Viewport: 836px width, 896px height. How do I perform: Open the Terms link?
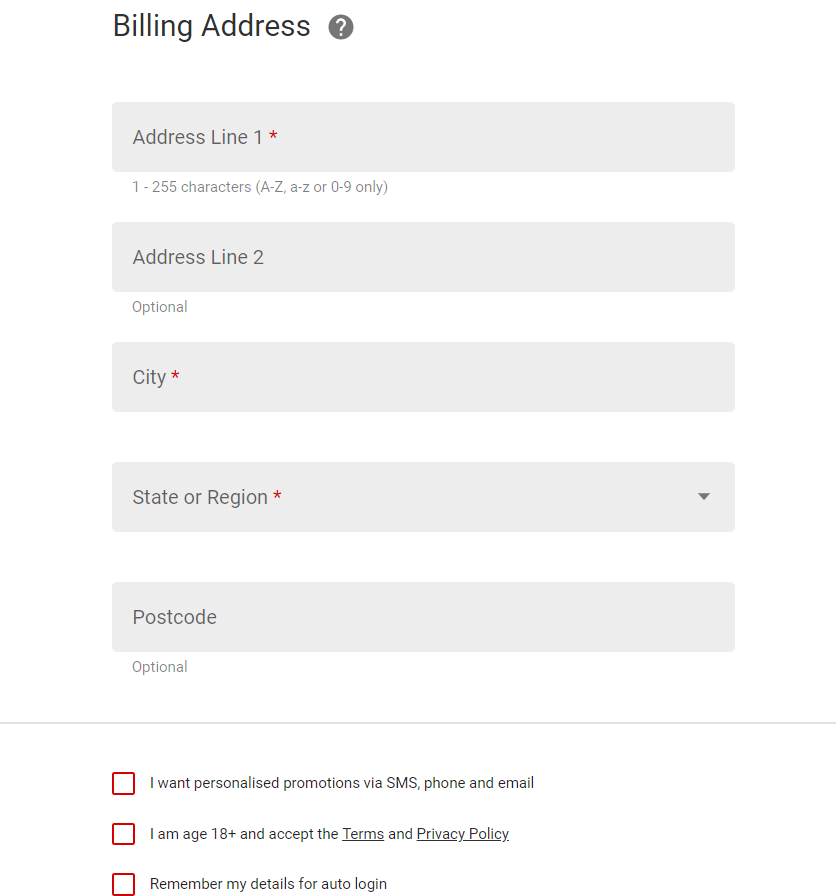363,834
